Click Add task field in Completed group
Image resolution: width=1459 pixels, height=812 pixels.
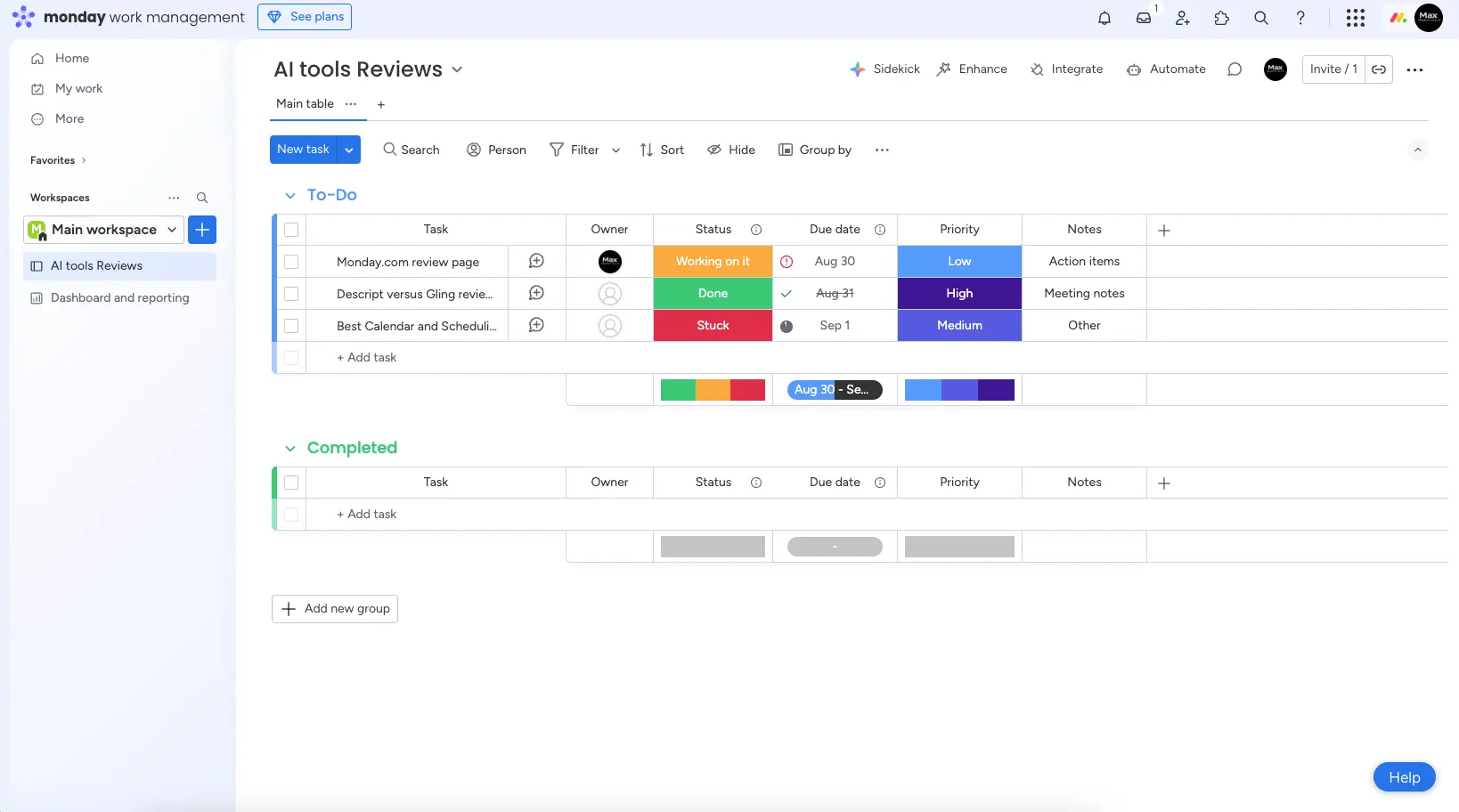tap(367, 515)
